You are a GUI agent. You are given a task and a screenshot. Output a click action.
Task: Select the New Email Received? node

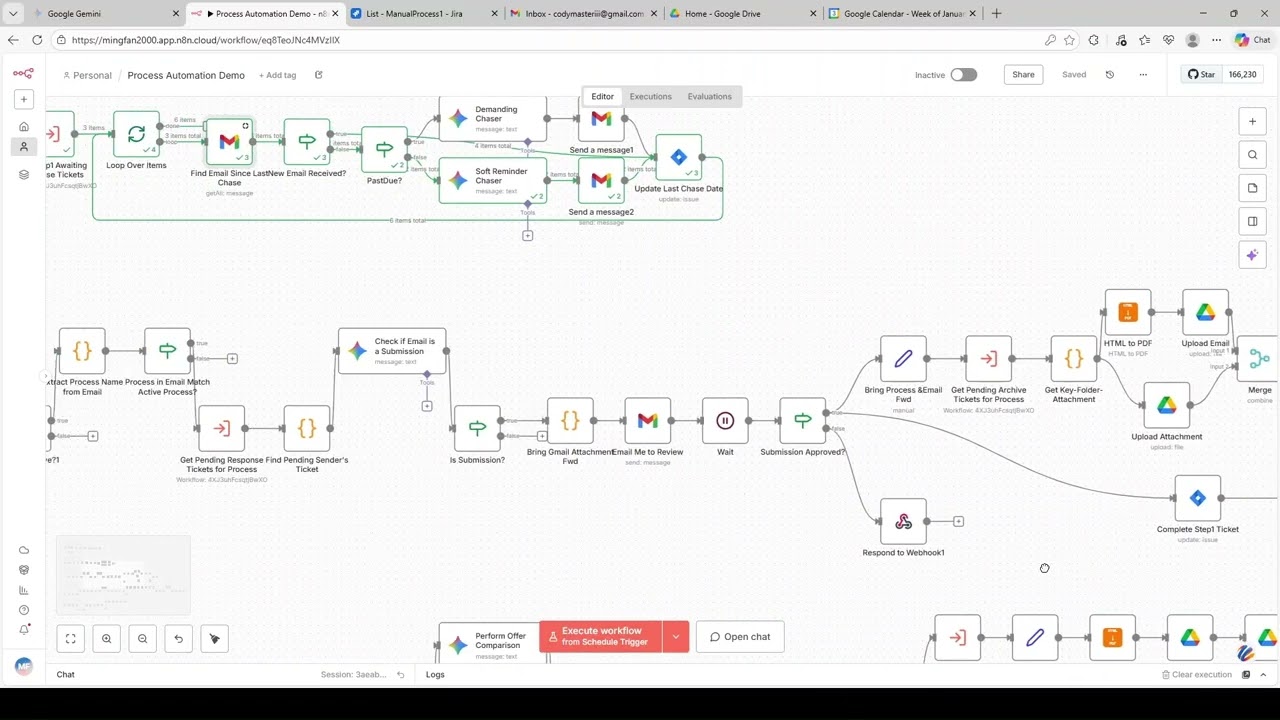307,142
